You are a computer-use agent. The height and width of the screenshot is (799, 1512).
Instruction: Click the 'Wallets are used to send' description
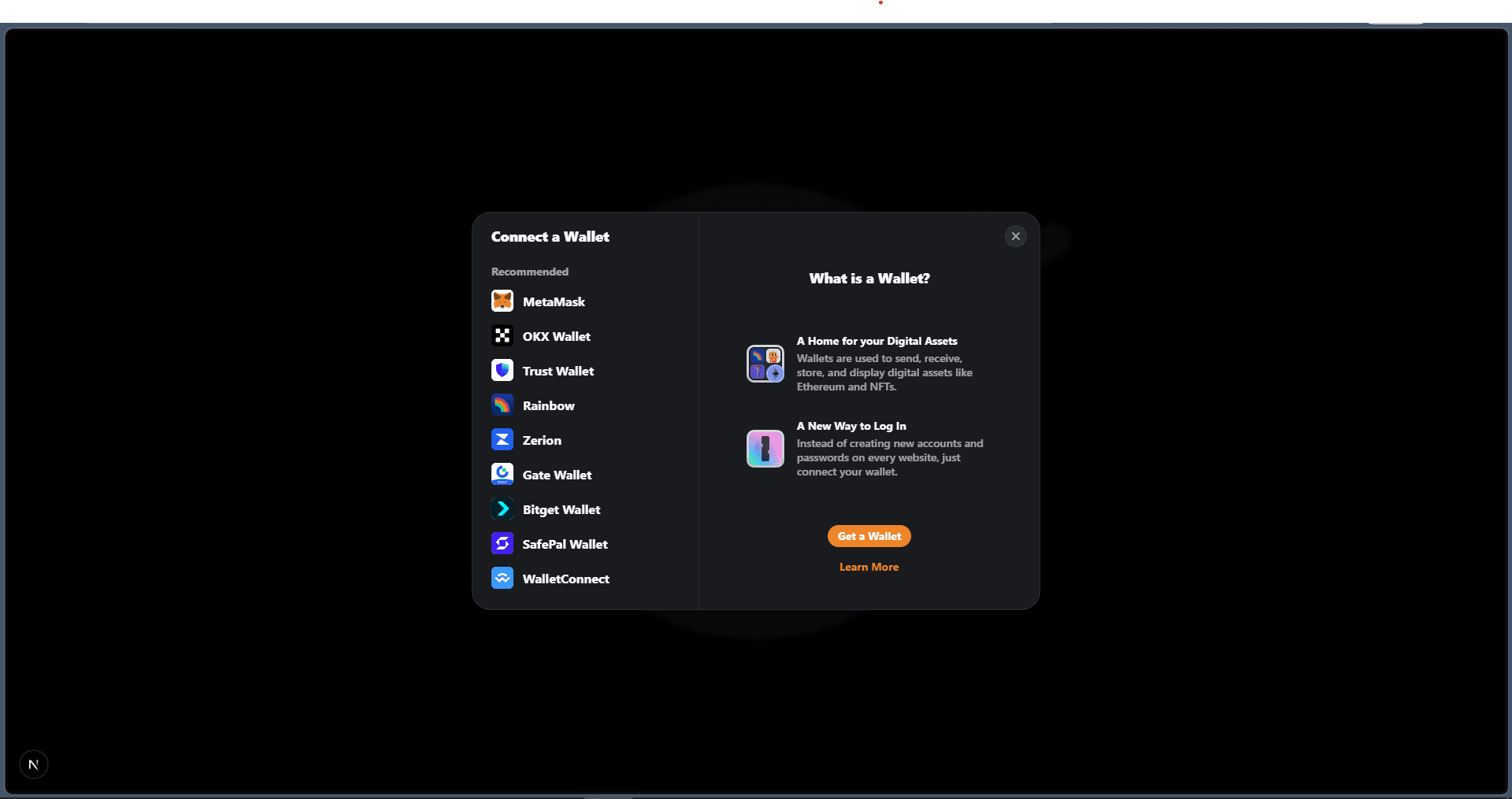(884, 372)
